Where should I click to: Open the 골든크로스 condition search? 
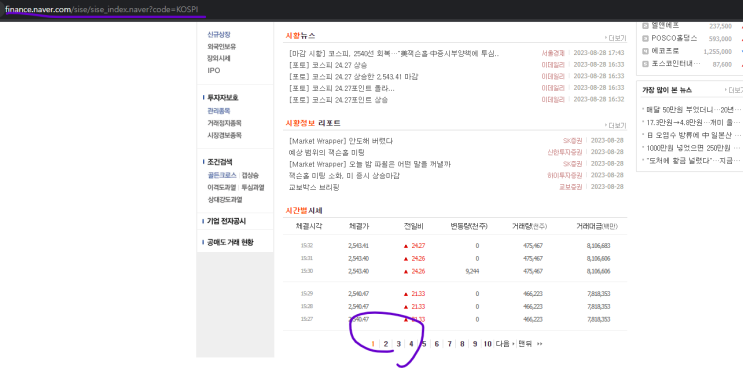222,175
